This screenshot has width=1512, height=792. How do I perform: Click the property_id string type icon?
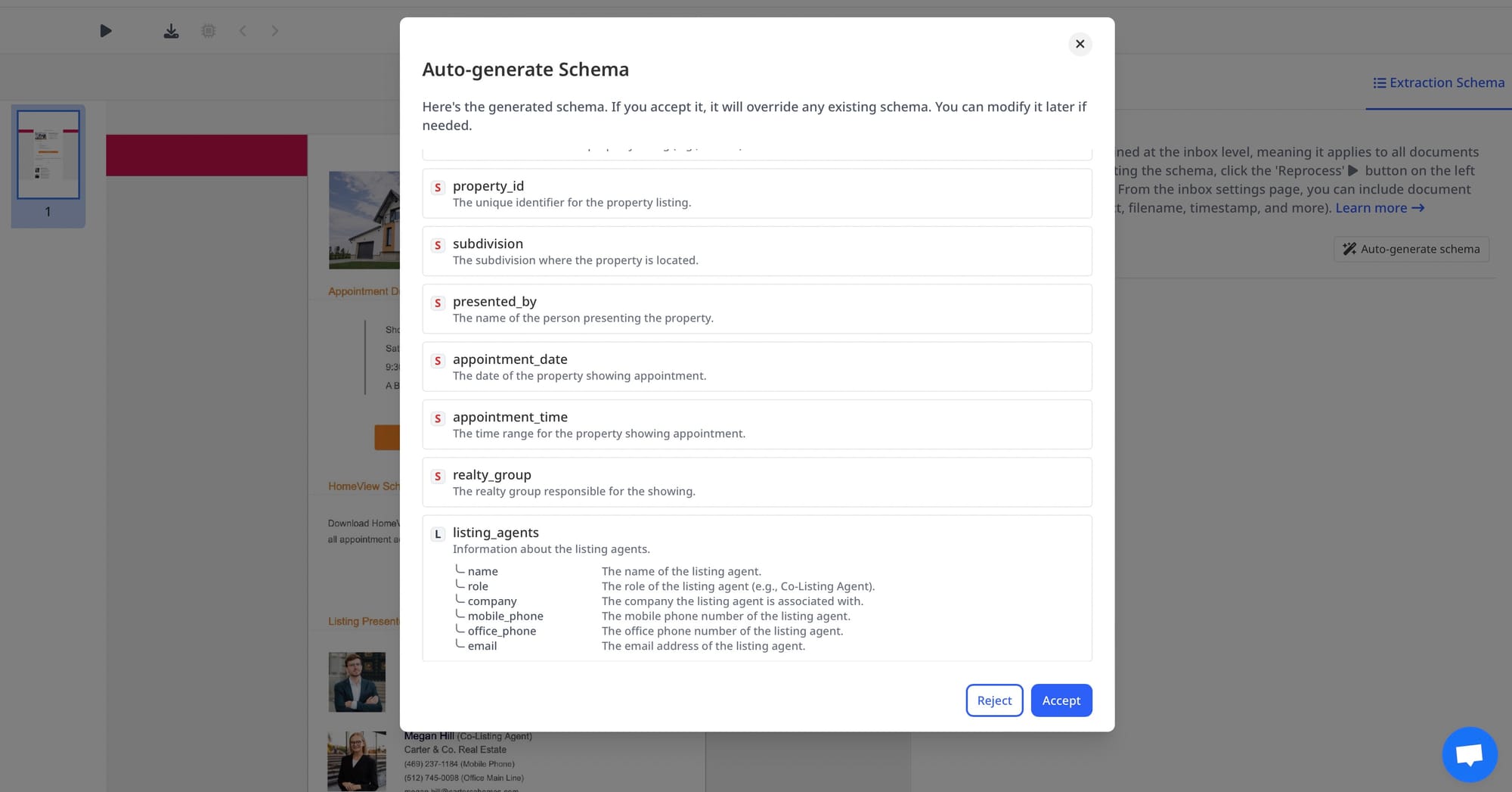point(438,187)
